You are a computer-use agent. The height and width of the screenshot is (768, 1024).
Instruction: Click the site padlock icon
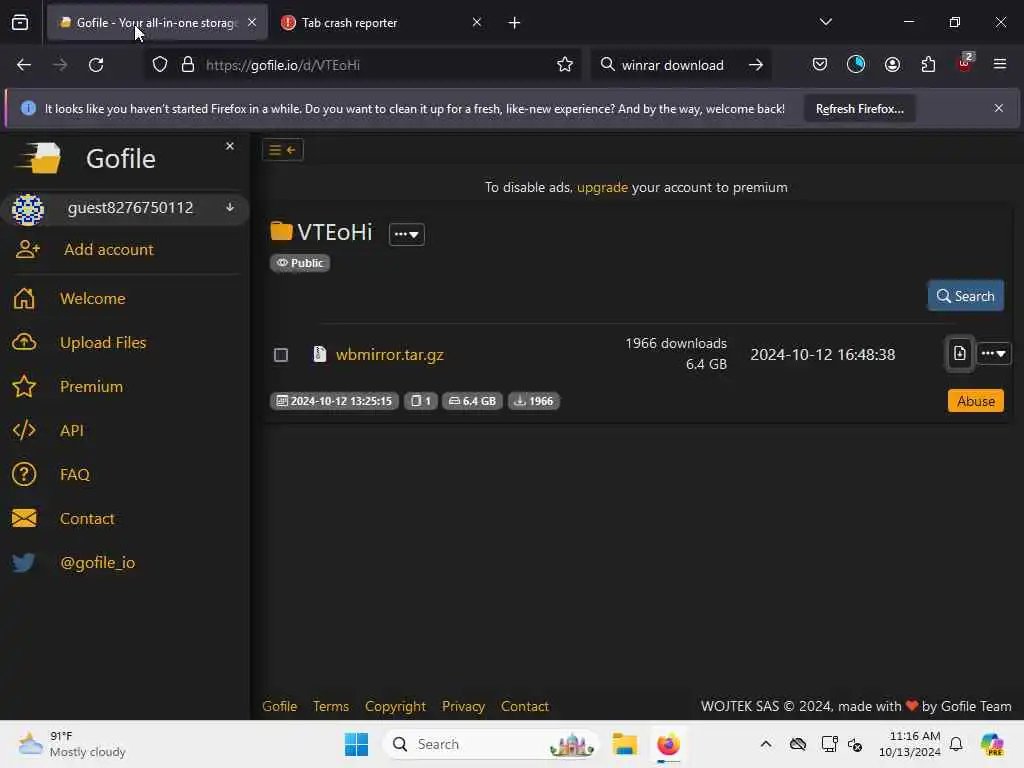[188, 65]
